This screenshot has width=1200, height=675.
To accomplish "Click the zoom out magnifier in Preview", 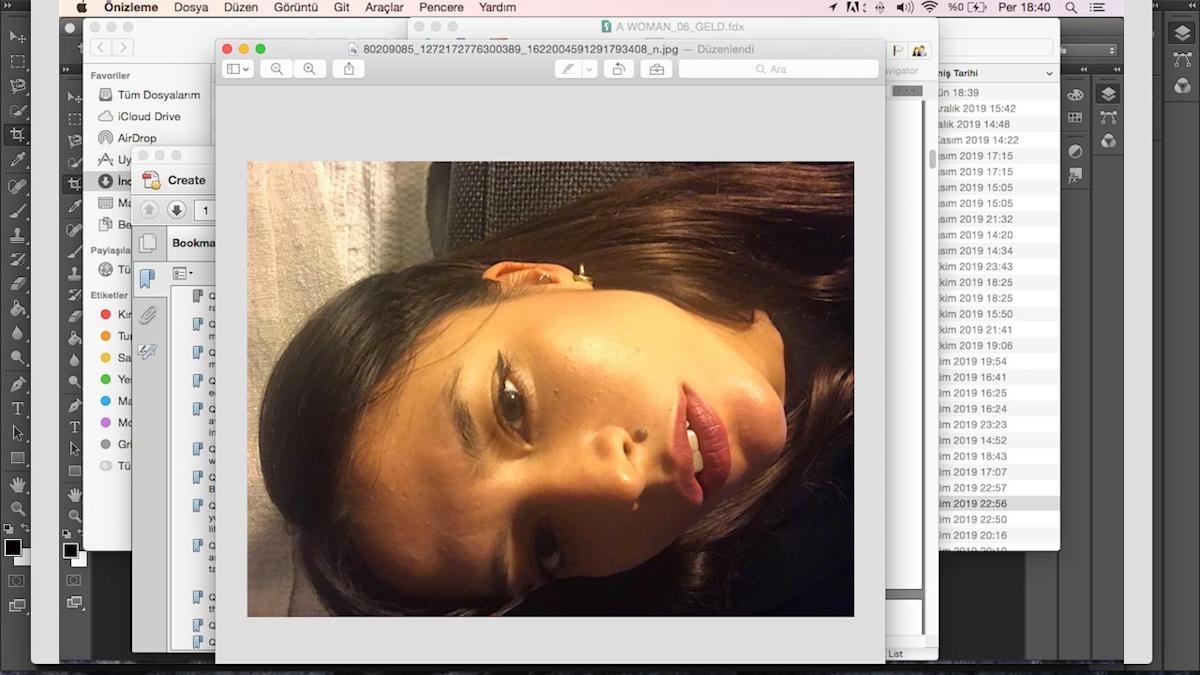I will [x=276, y=69].
